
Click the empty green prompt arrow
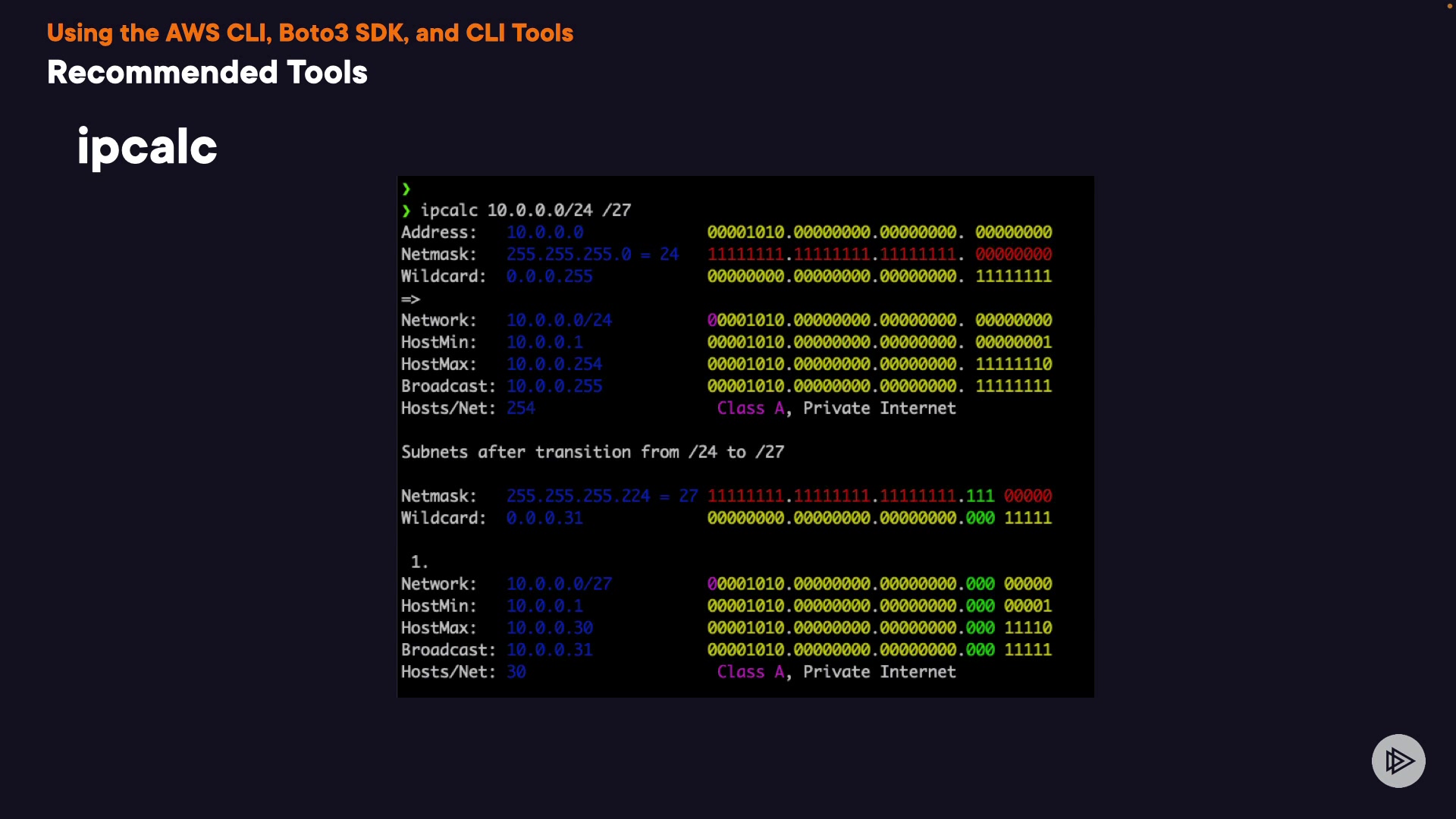(x=406, y=189)
